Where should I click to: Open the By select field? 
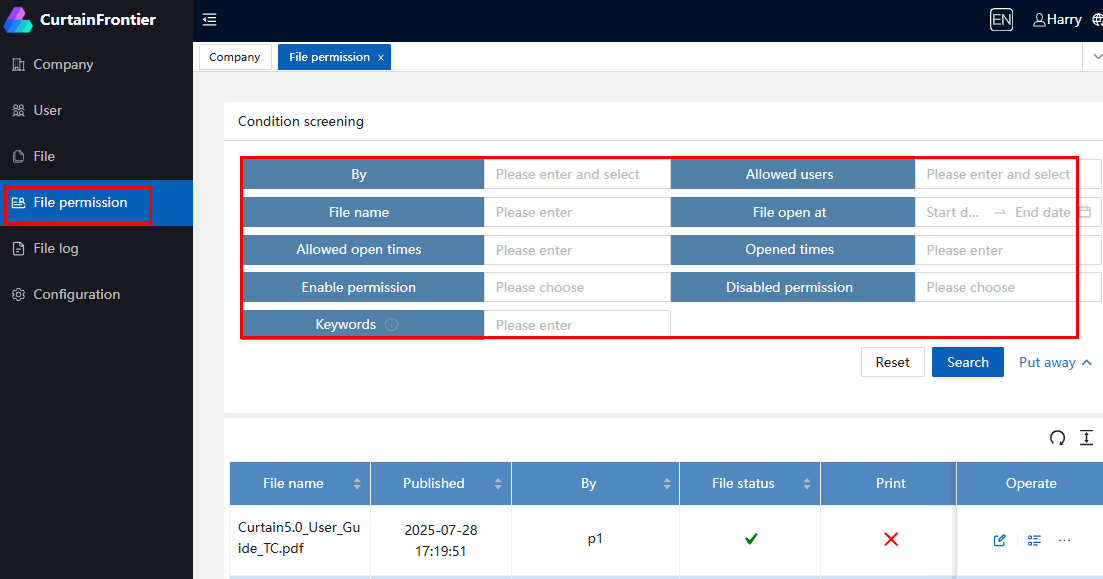pyautogui.click(x=577, y=174)
